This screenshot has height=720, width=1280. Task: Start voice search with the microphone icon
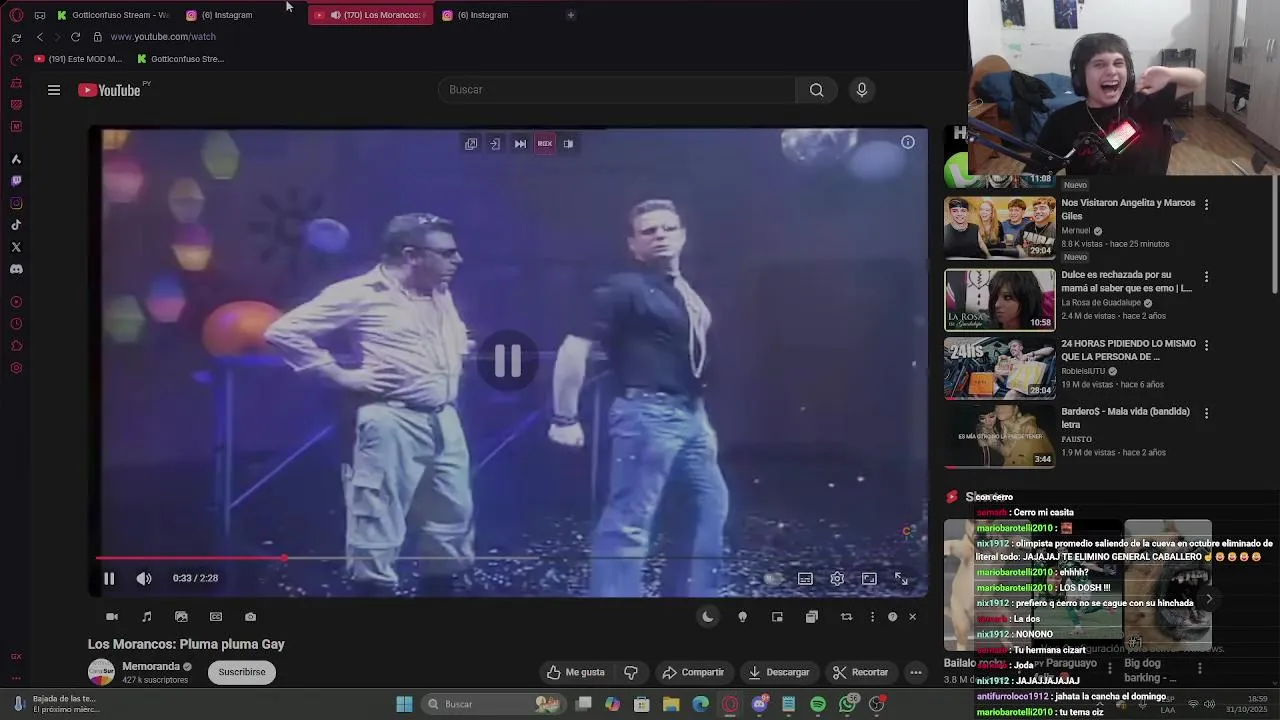[x=862, y=90]
